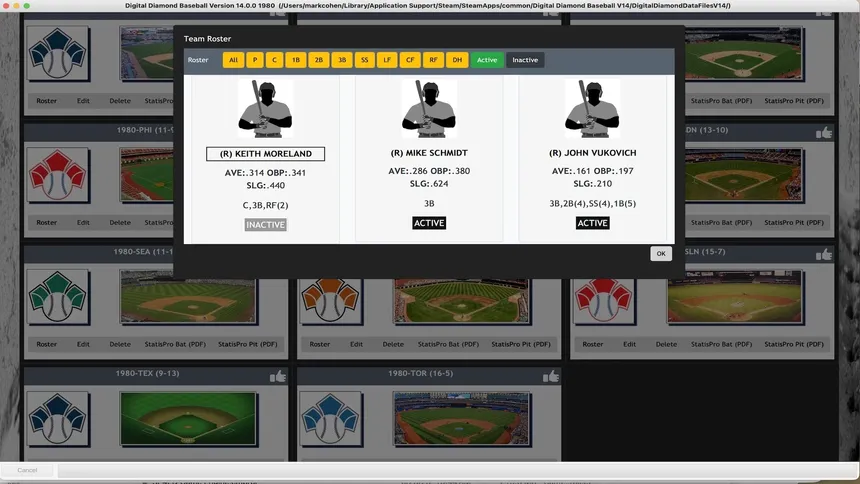Click the SLN (15-7) stadium thumbnail
The width and height of the screenshot is (860, 484).
tap(735, 297)
